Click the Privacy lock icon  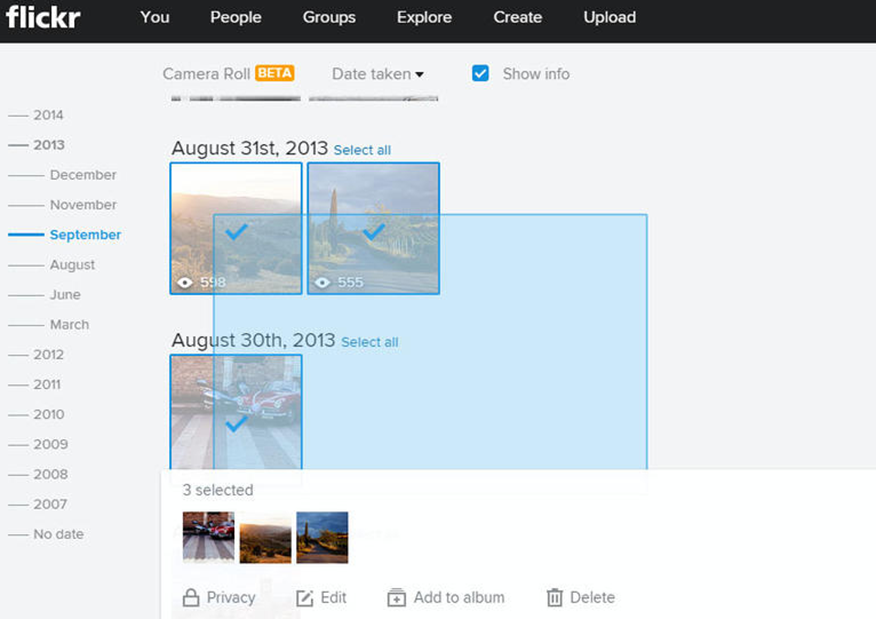(x=191, y=597)
